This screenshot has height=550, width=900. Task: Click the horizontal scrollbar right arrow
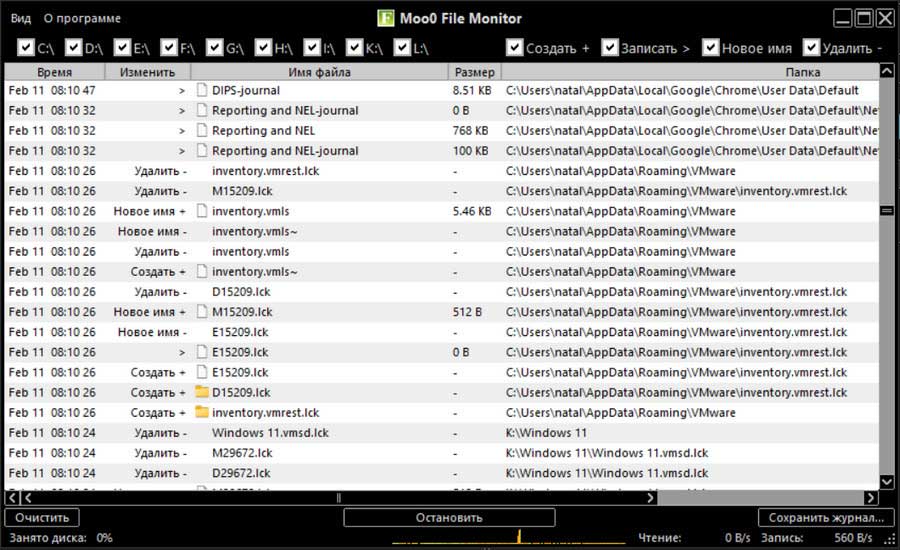coord(870,498)
